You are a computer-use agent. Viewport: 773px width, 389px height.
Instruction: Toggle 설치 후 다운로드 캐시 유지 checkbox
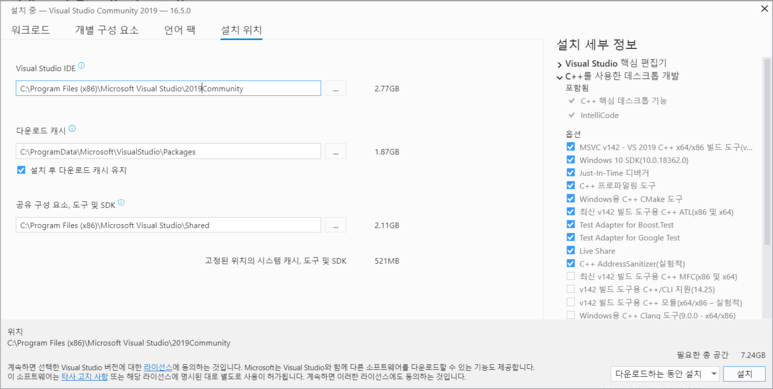21,170
